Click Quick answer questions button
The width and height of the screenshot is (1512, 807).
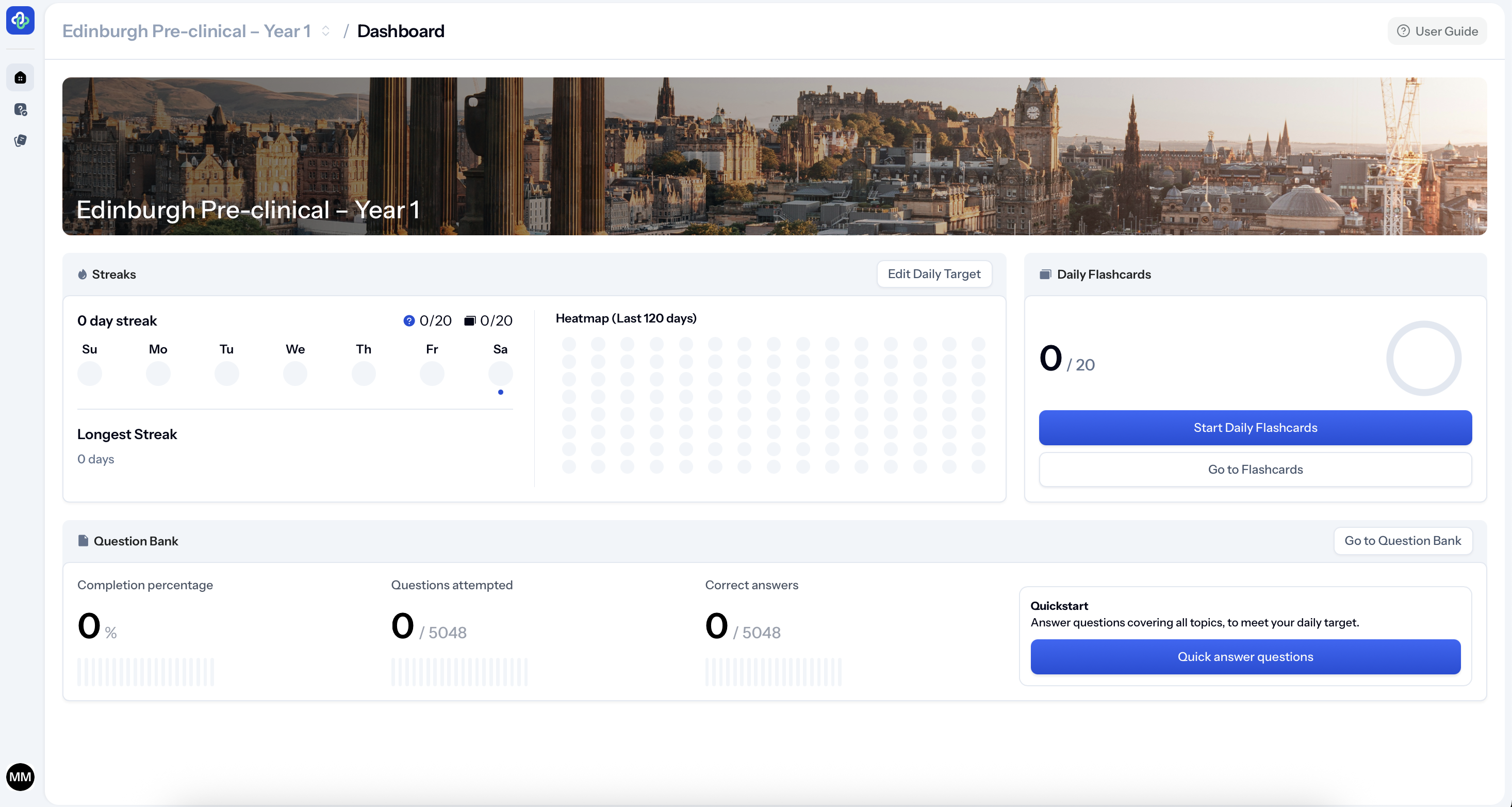tap(1245, 657)
